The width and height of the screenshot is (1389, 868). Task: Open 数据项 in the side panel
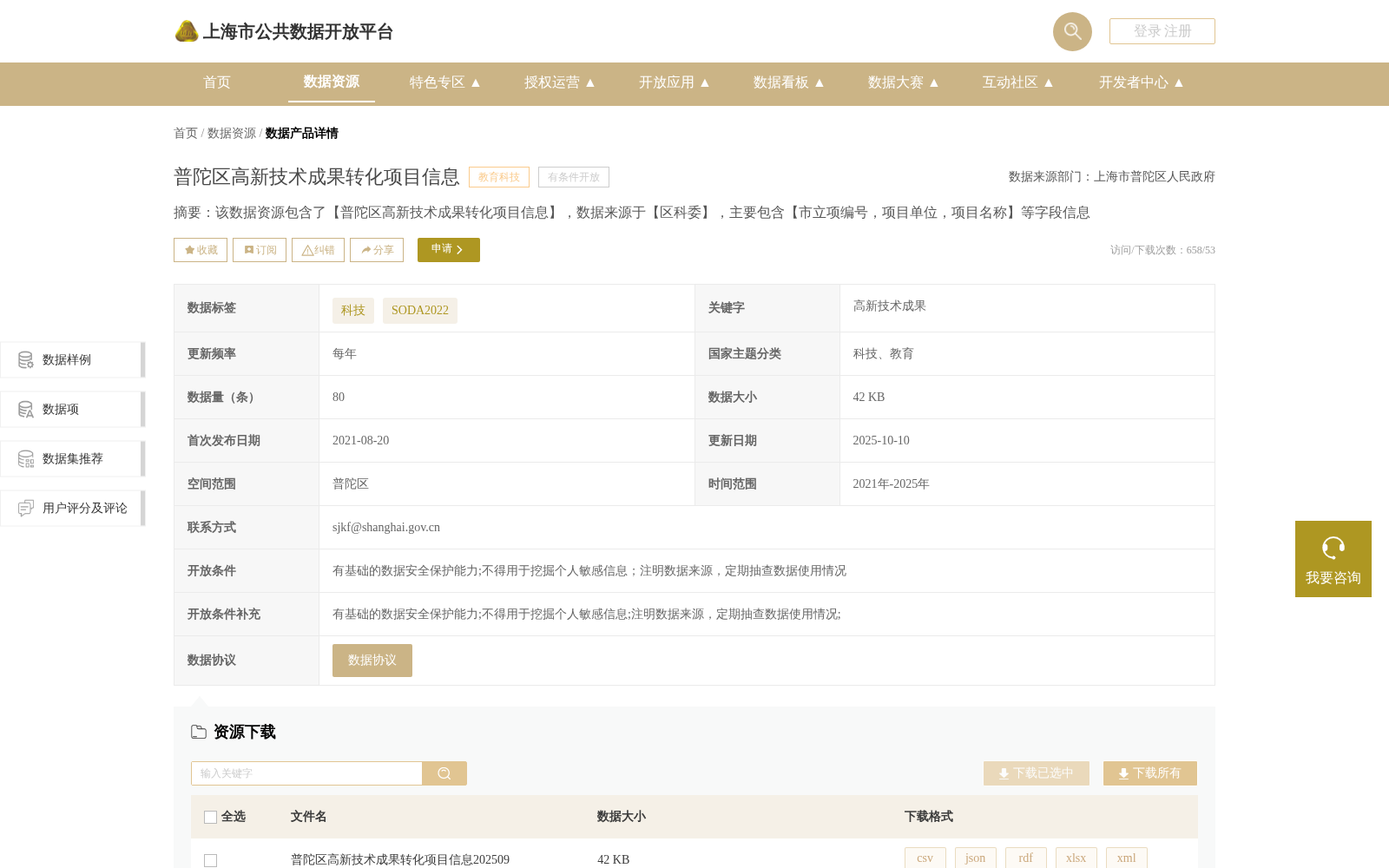pos(72,409)
